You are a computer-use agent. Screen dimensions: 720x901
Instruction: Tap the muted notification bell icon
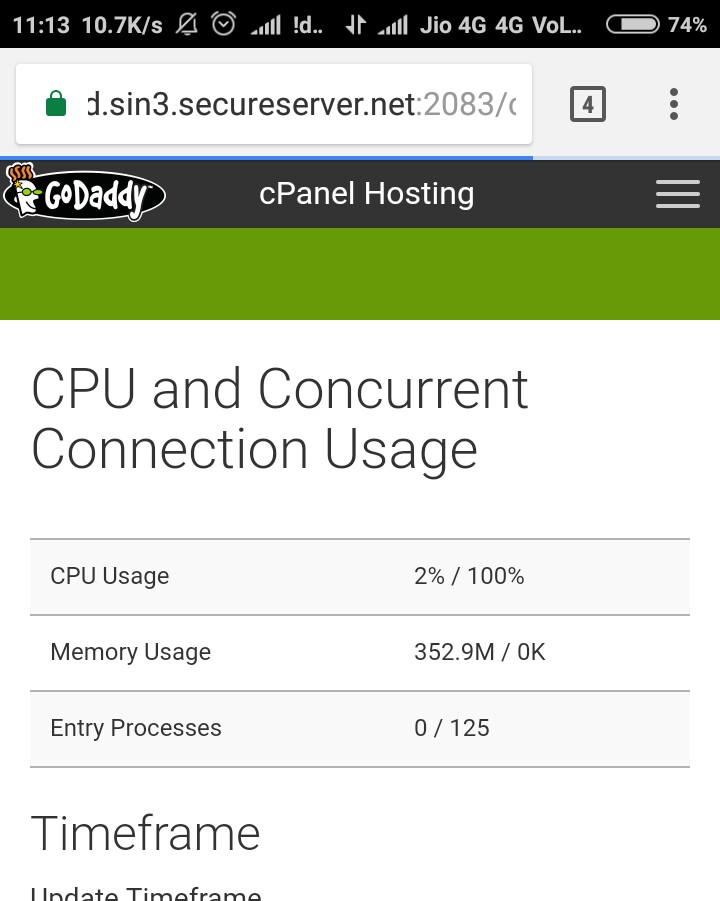[x=187, y=25]
